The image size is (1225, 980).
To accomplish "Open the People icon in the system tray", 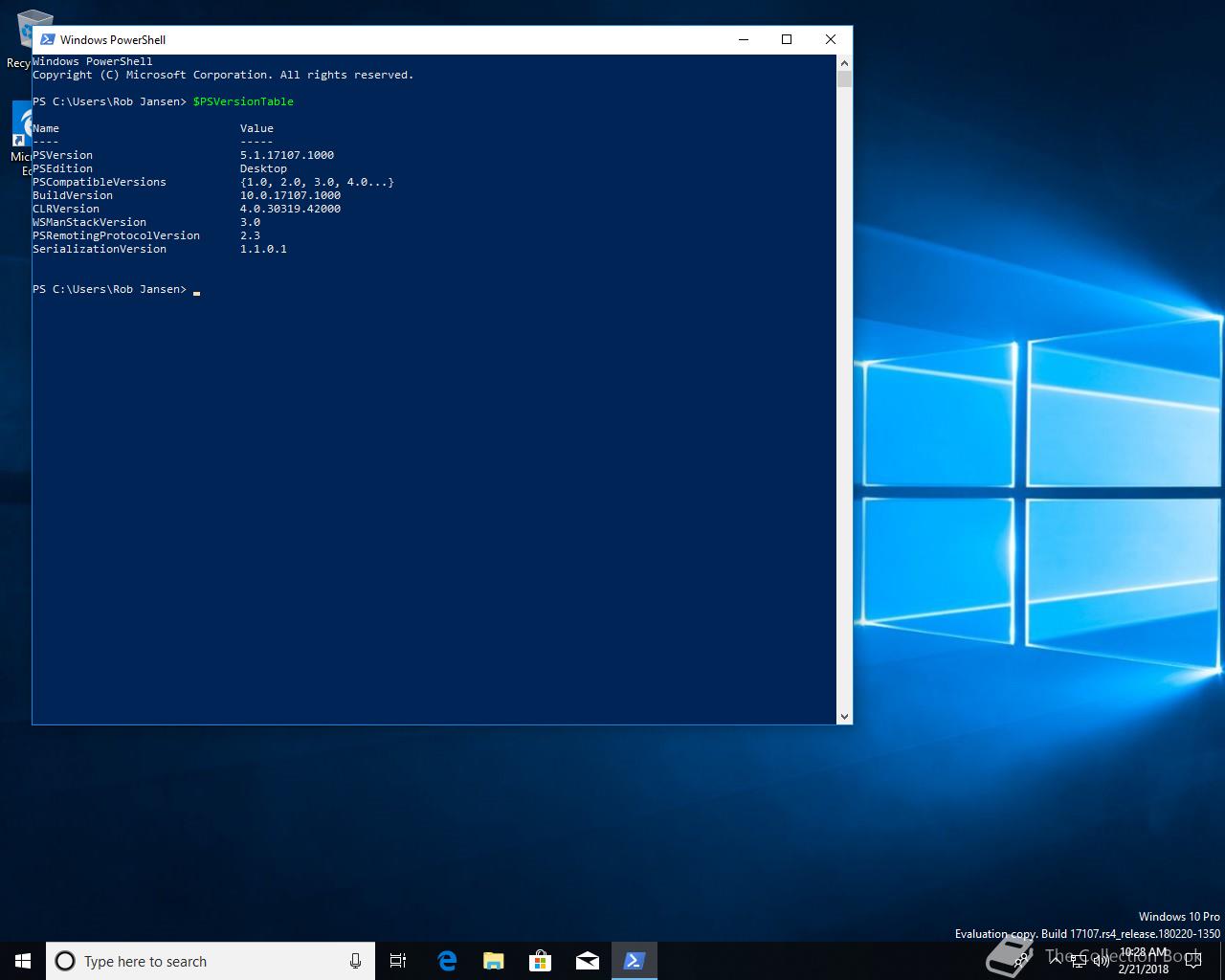I will click(x=1022, y=961).
